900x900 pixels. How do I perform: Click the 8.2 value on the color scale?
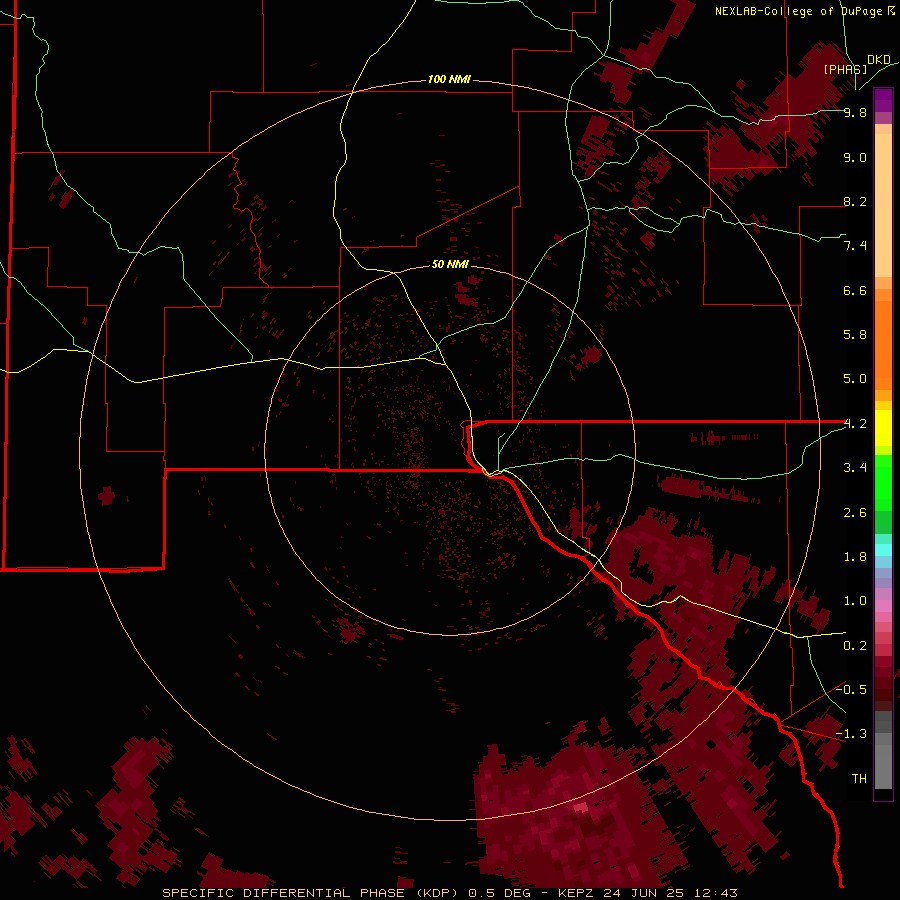click(x=855, y=201)
